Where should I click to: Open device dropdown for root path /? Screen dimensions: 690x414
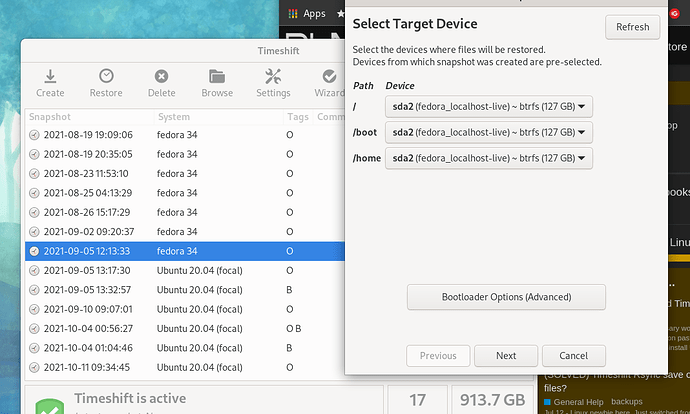pyautogui.click(x=488, y=106)
